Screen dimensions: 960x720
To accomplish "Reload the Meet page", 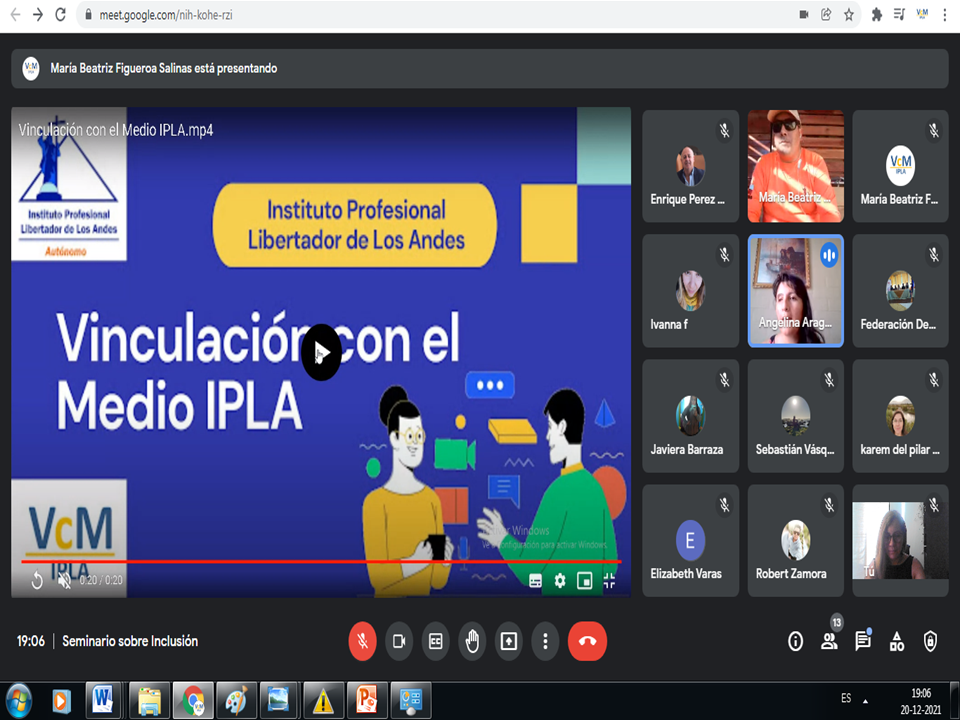I will (61, 15).
